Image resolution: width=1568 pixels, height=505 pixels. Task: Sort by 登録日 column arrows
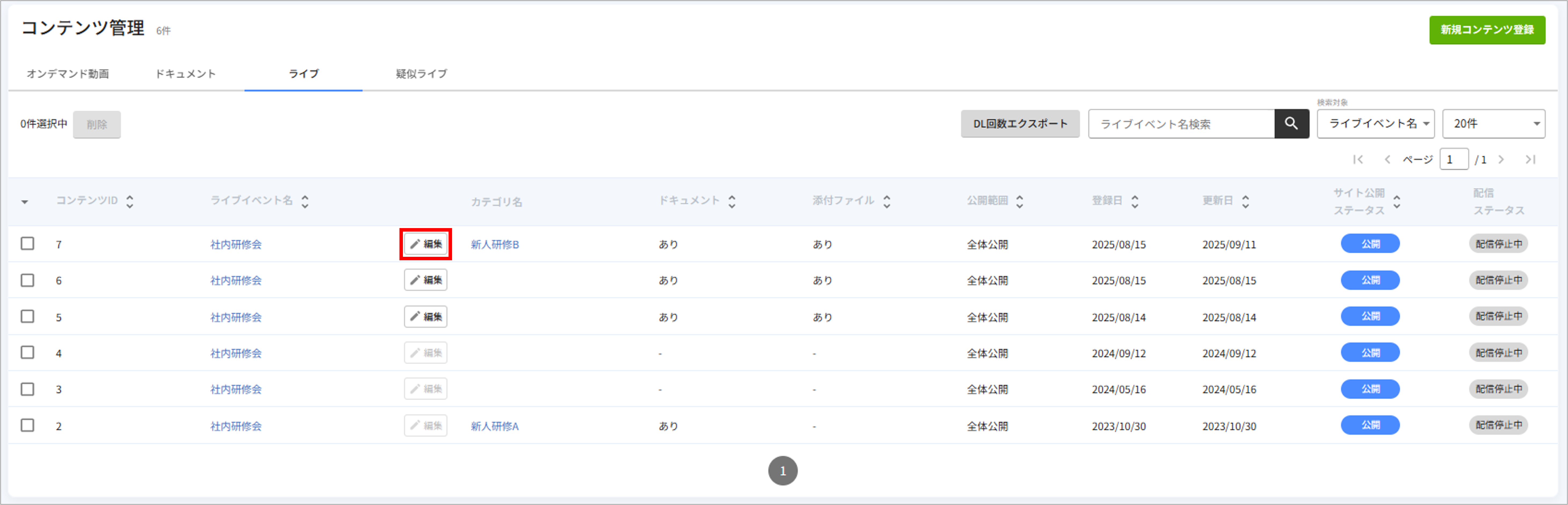click(x=1134, y=202)
